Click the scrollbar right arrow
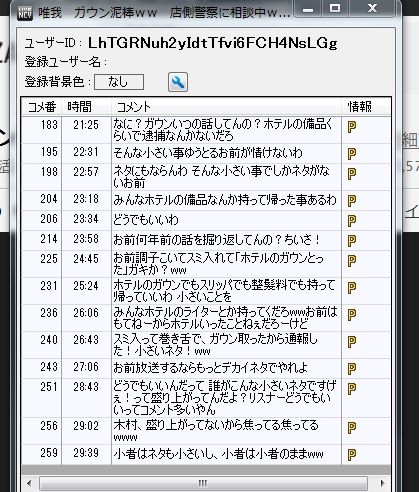Image resolution: width=419 pixels, height=492 pixels. point(382,483)
